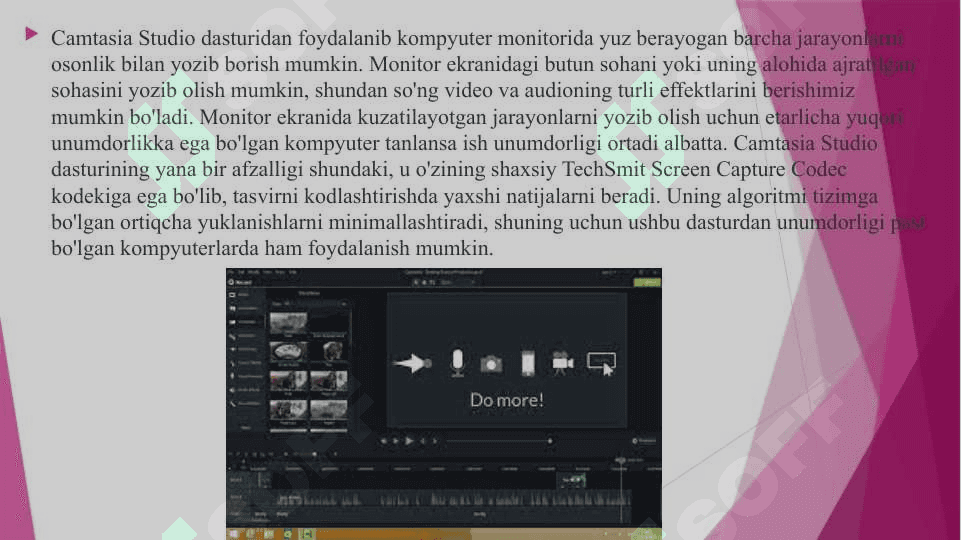This screenshot has height=540, width=961.
Task: Open the Properties panel button
Action: [x=644, y=441]
